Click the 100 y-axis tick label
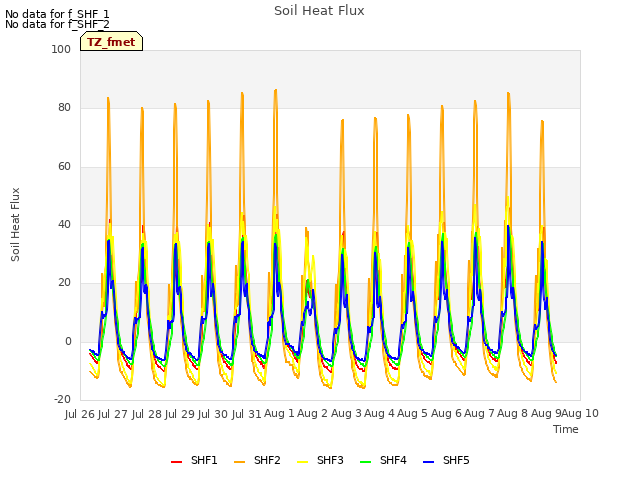 click(61, 49)
